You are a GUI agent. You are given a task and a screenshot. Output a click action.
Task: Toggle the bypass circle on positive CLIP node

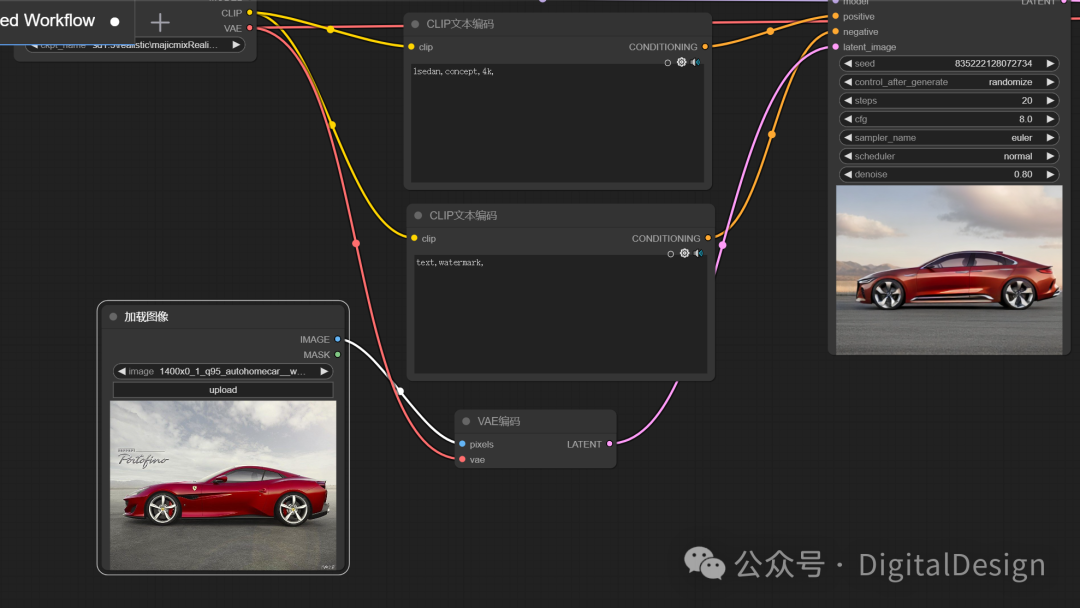coord(668,61)
